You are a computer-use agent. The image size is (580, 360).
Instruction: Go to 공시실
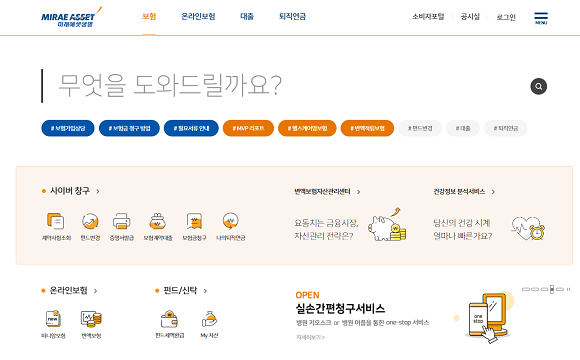tap(470, 17)
